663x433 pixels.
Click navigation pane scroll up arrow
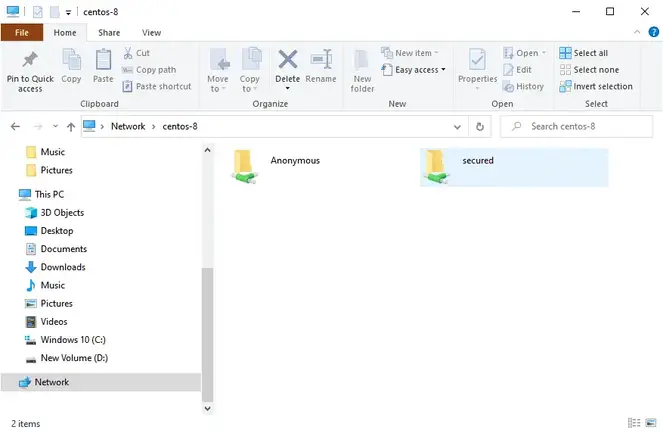[207, 150]
